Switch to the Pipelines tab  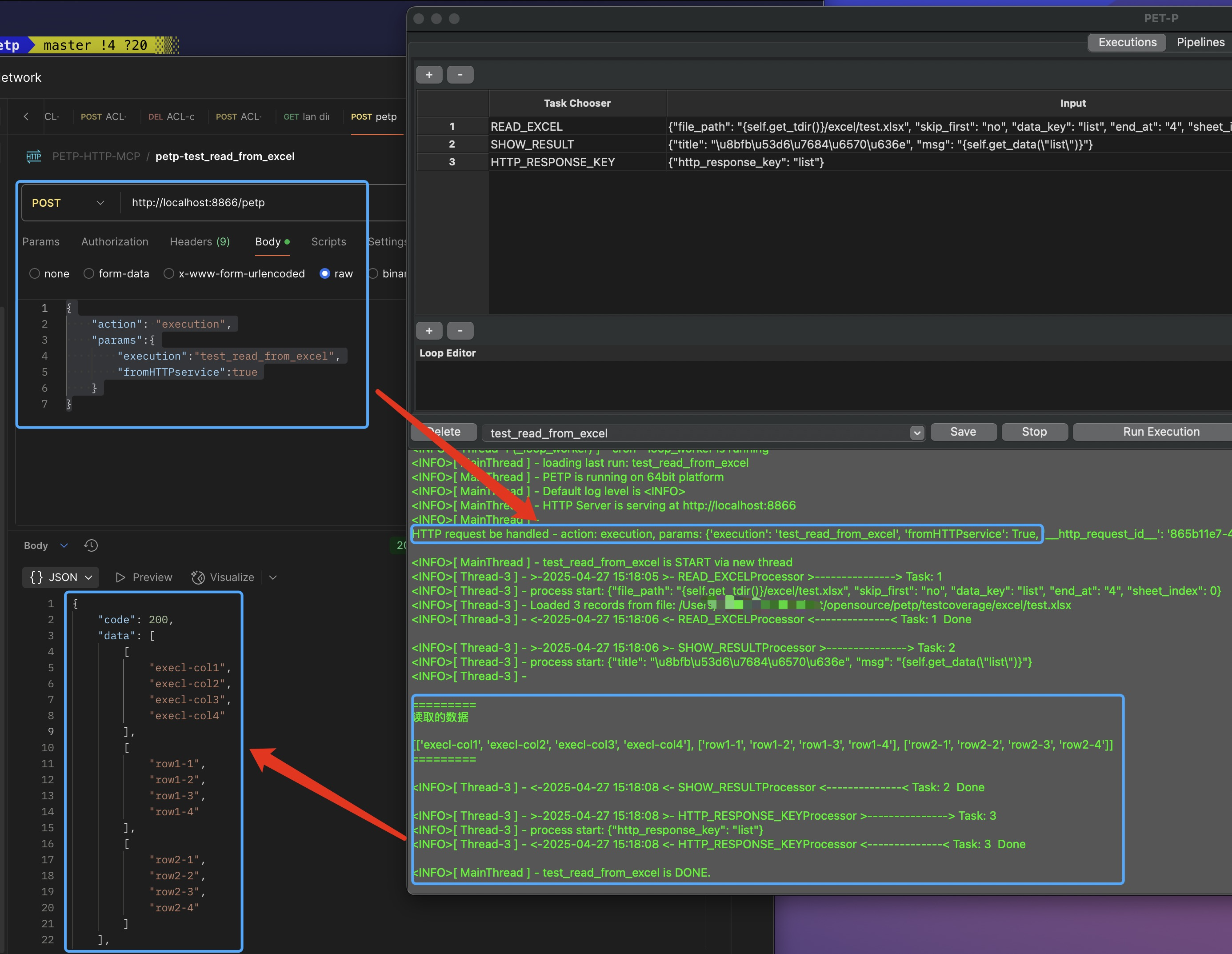(x=1200, y=42)
